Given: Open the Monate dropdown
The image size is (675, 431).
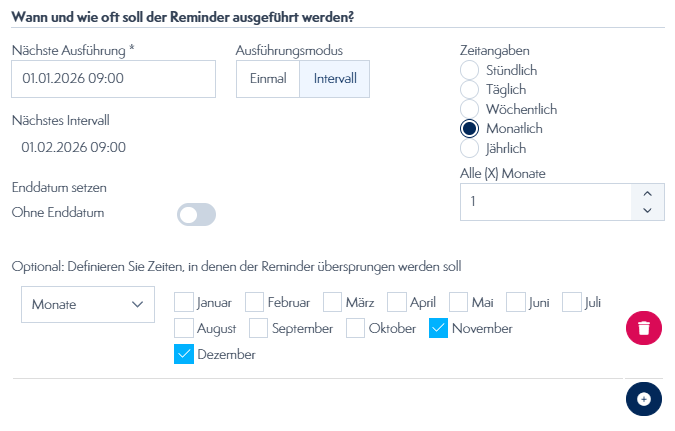Looking at the screenshot, I should tap(88, 304).
